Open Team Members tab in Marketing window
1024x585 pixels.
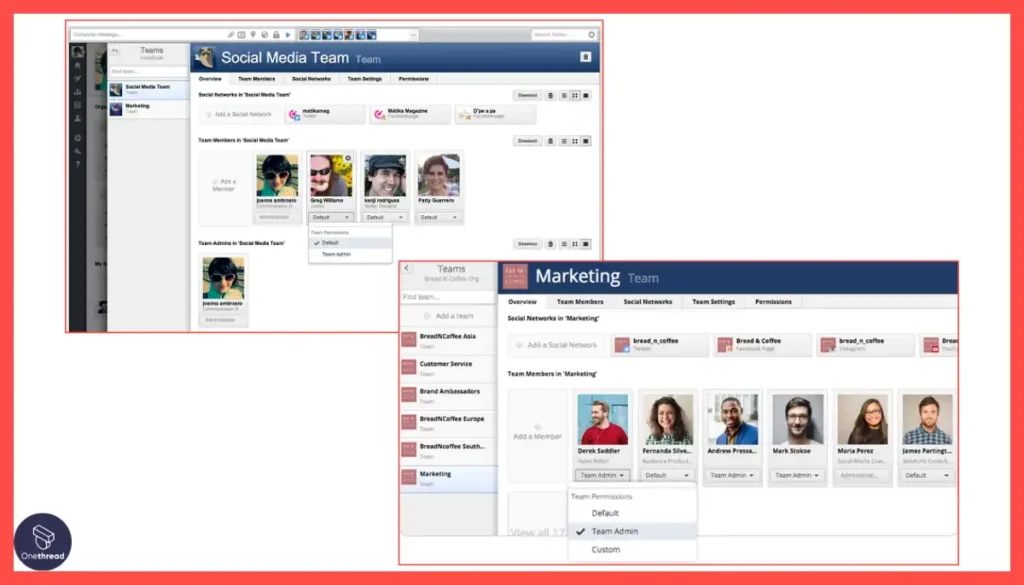pos(580,302)
